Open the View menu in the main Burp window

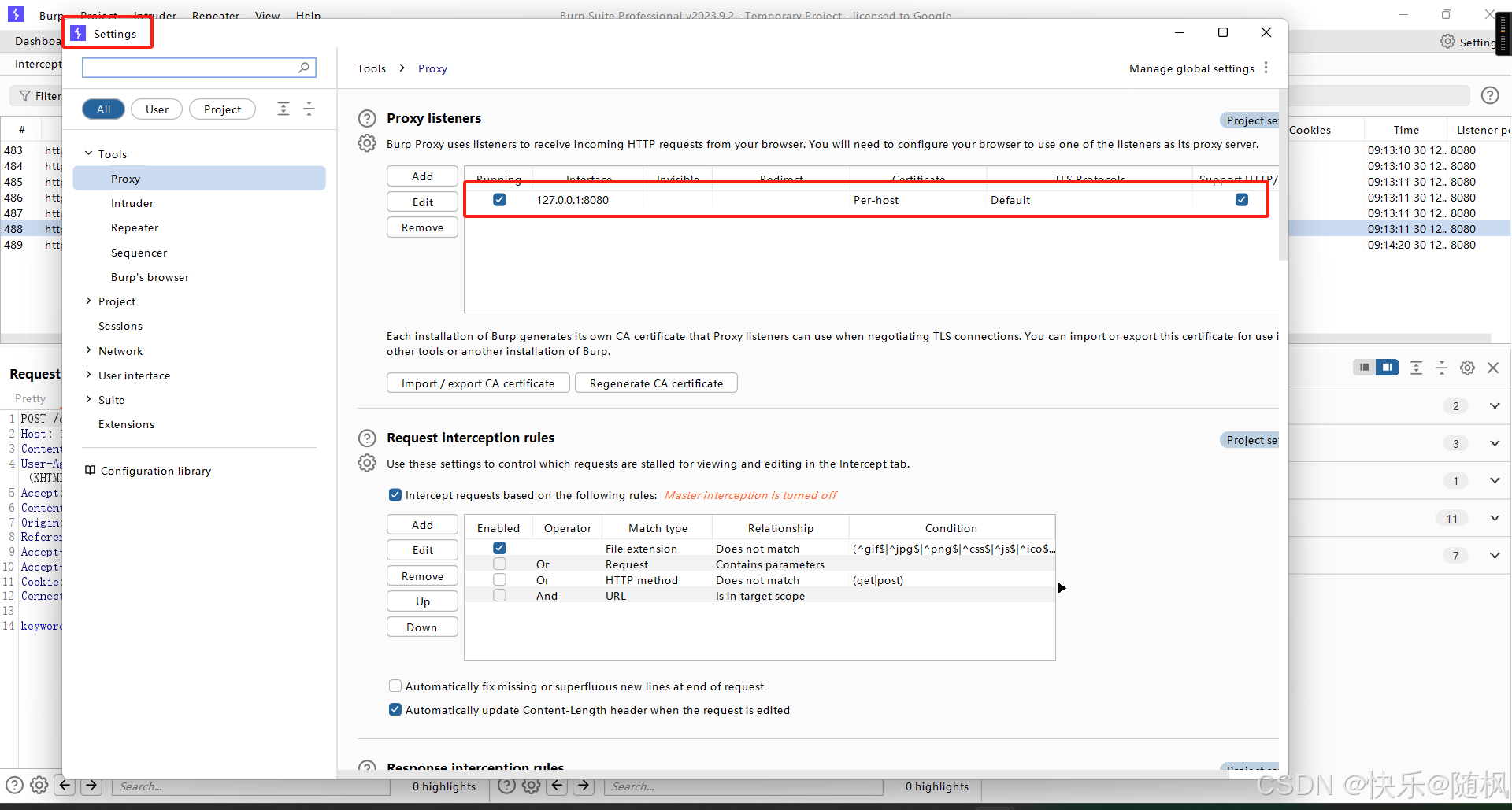tap(268, 15)
